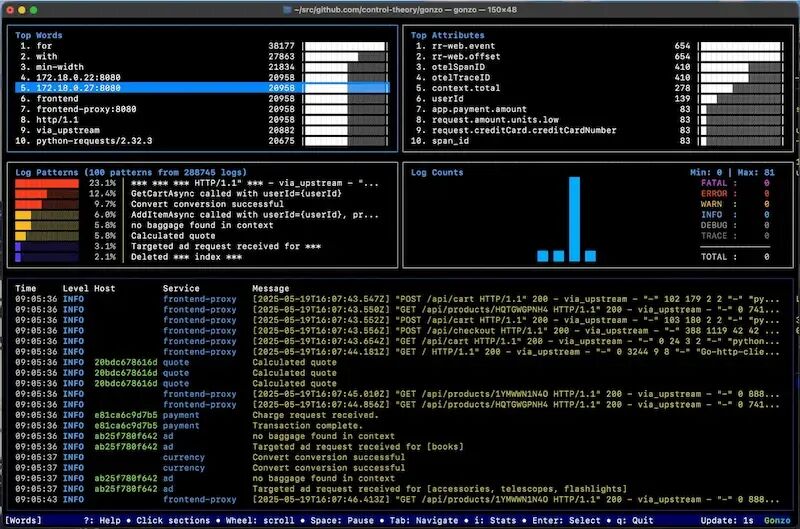Click the 'AddItemAsync called with userId' pattern
This screenshot has height=529, width=800.
point(197,215)
